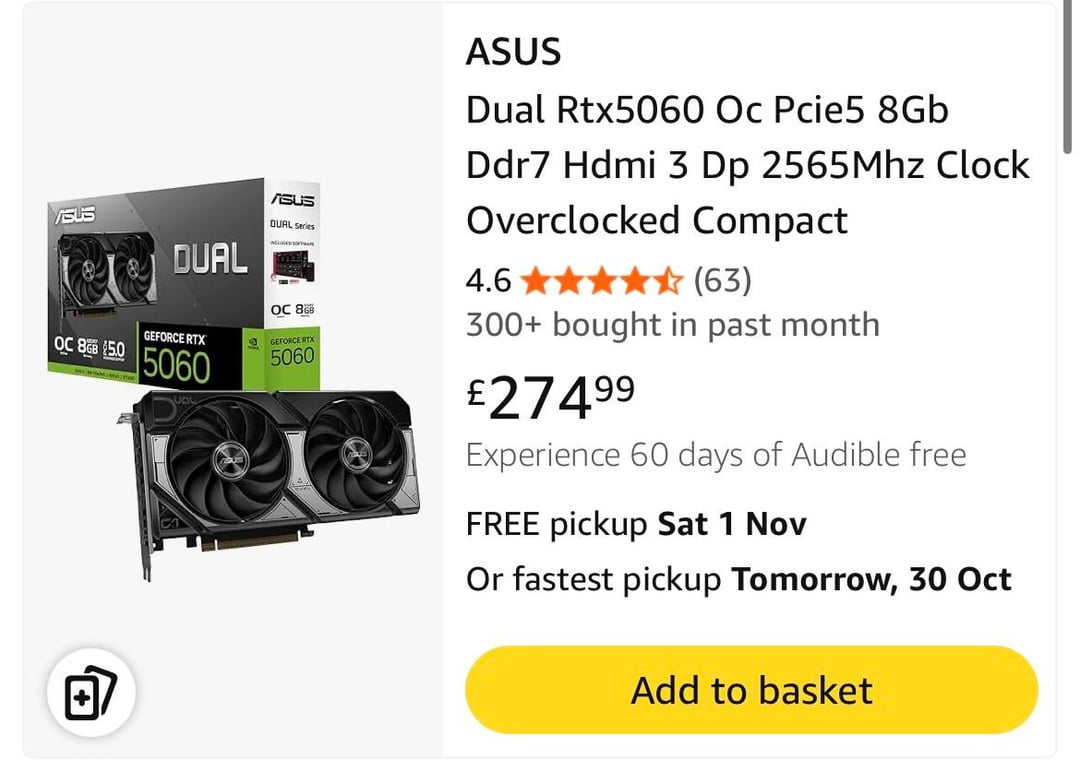Click the orange star rating icons
The width and height of the screenshot is (1080, 760).
pyautogui.click(x=601, y=281)
